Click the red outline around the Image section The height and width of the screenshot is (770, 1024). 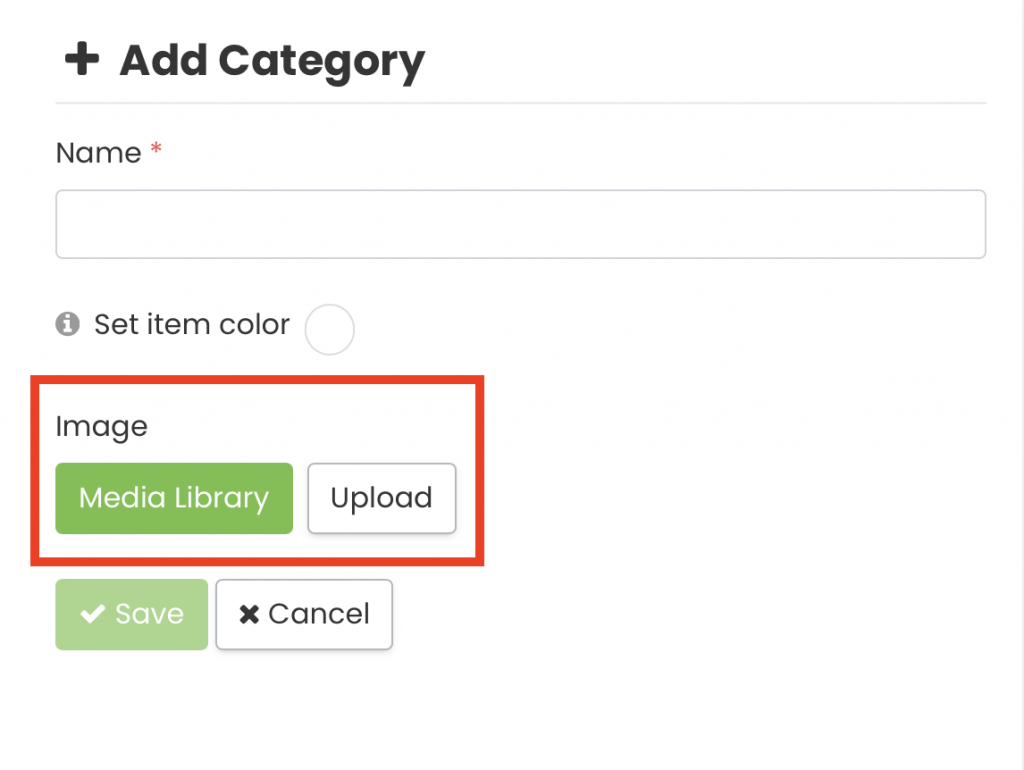tap(257, 379)
